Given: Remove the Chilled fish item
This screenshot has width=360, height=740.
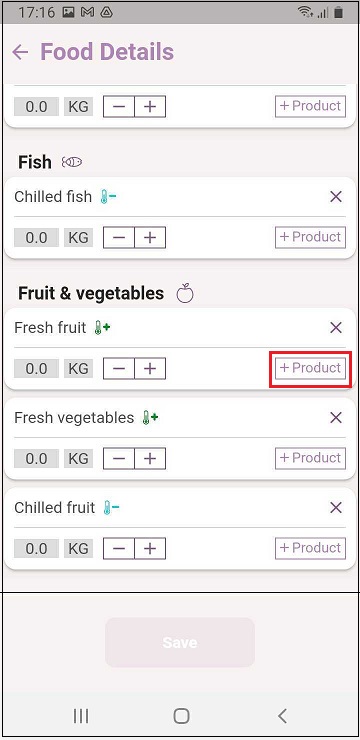Looking at the screenshot, I should click(336, 197).
